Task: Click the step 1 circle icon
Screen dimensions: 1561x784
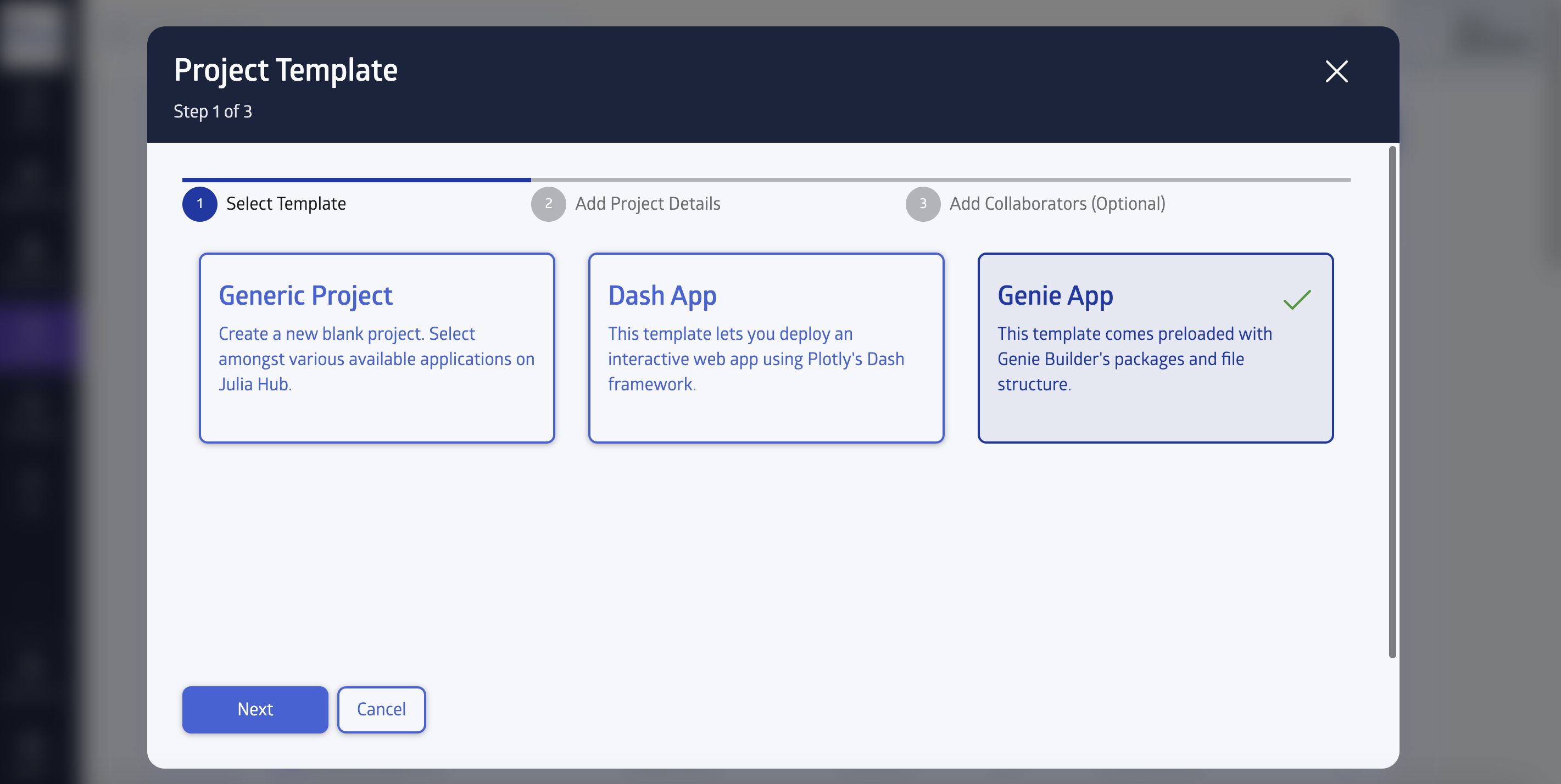Action: click(199, 204)
